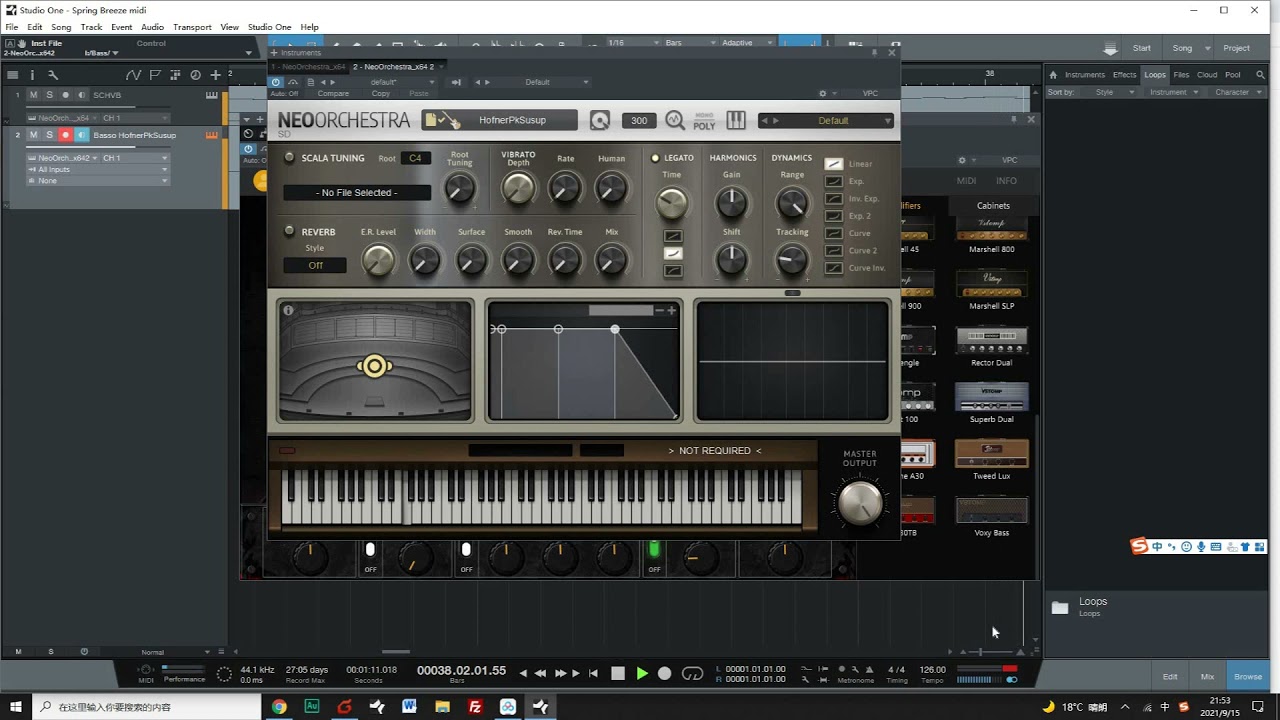Toggle the Legato switch on
Image resolution: width=1280 pixels, height=720 pixels.
[656, 158]
